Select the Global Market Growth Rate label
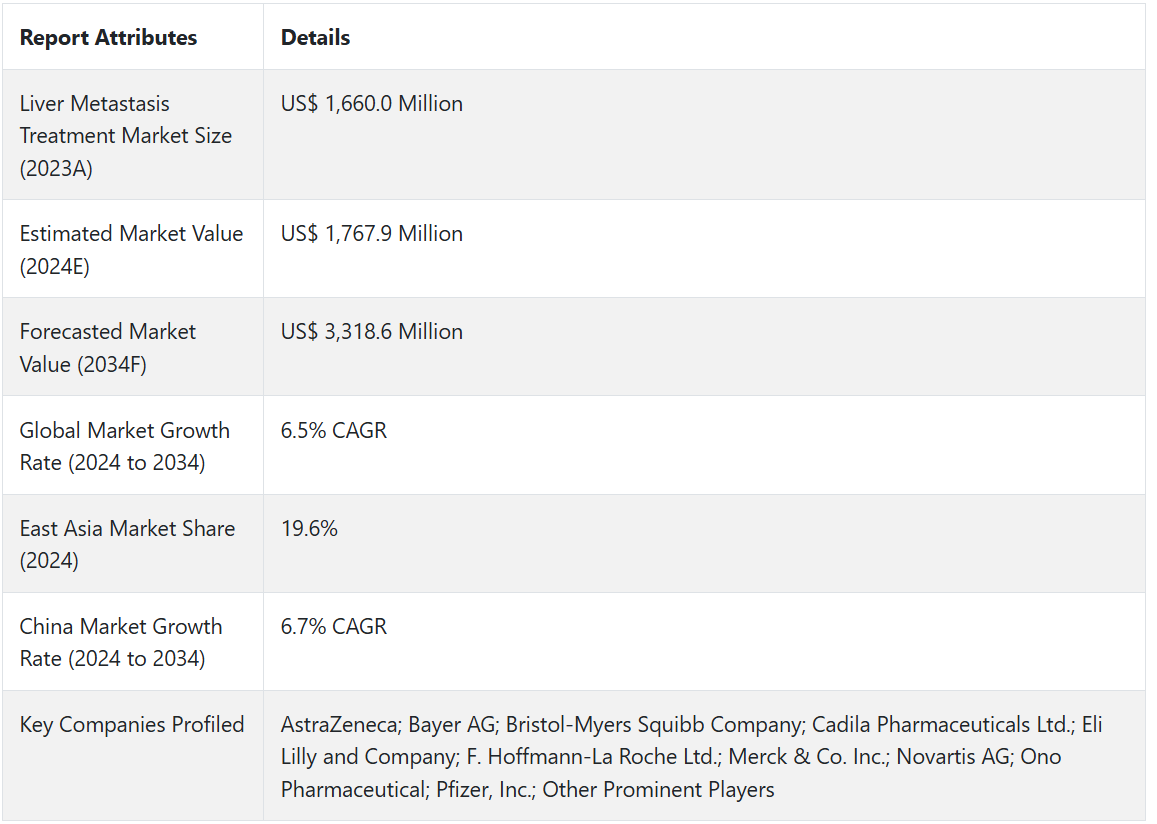 pyautogui.click(x=124, y=446)
